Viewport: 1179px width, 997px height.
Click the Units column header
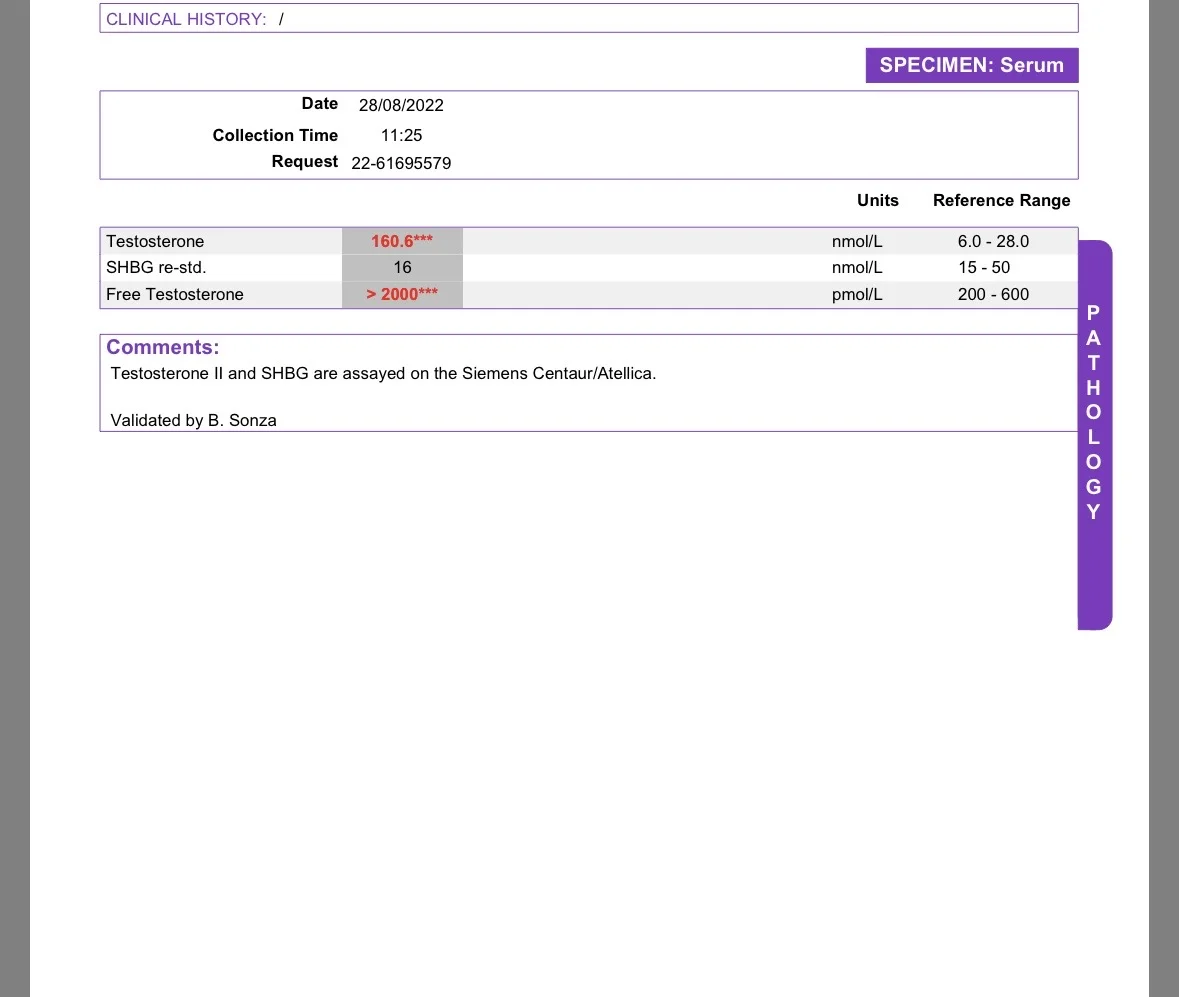click(877, 200)
